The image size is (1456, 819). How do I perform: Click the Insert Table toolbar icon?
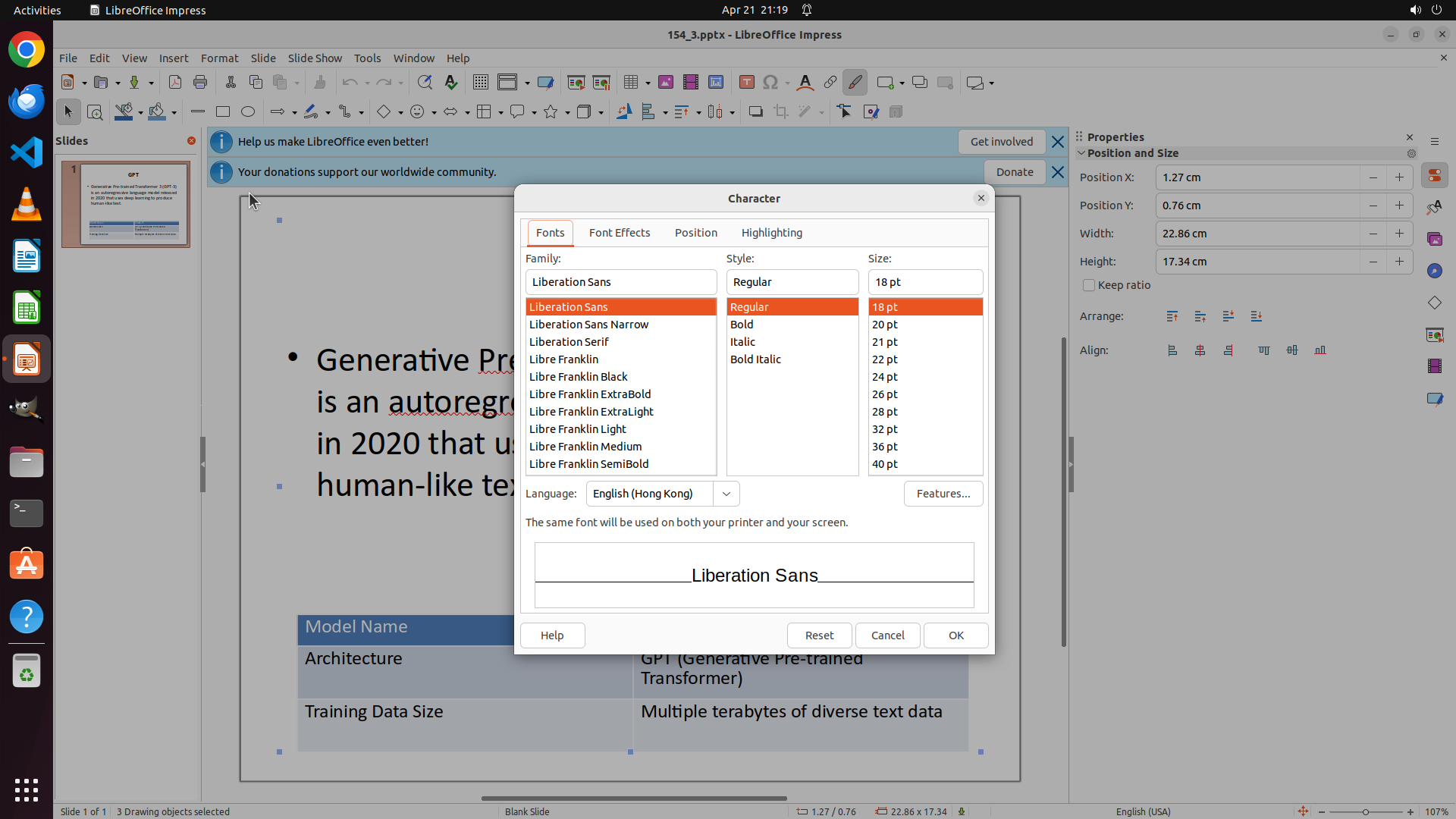tap(630, 83)
